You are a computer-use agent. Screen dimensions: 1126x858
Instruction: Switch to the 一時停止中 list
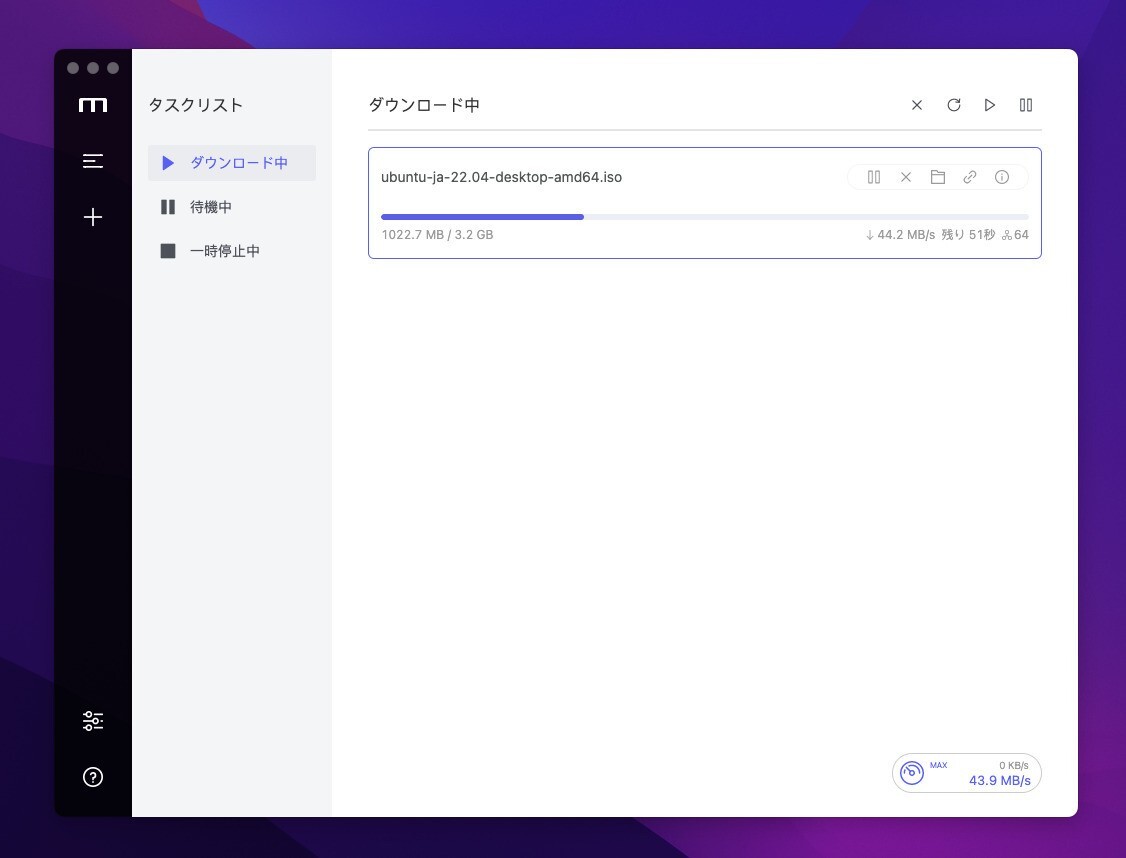[225, 251]
